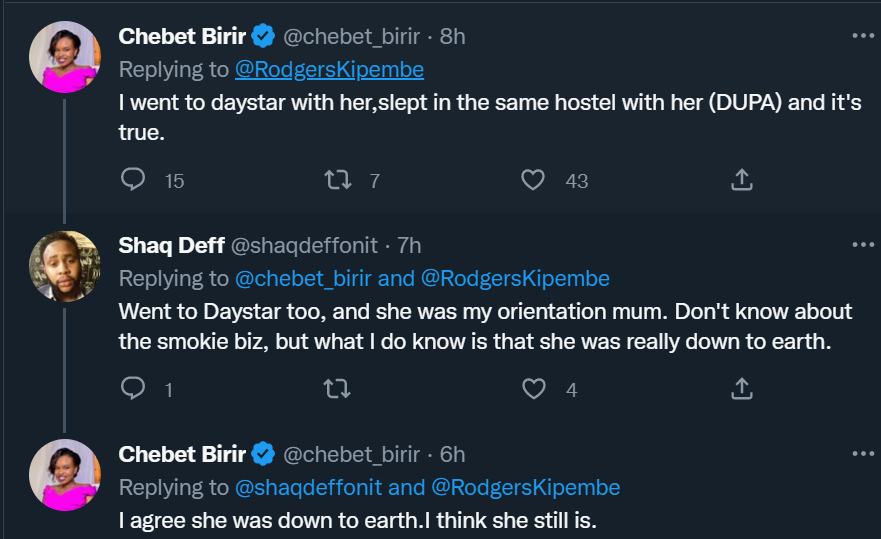Open the 8h timestamp of first tweet
This screenshot has height=539, width=881.
coord(453,36)
